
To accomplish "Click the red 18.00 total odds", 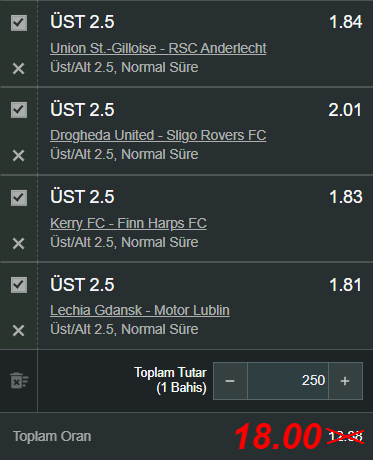I will tap(278, 436).
